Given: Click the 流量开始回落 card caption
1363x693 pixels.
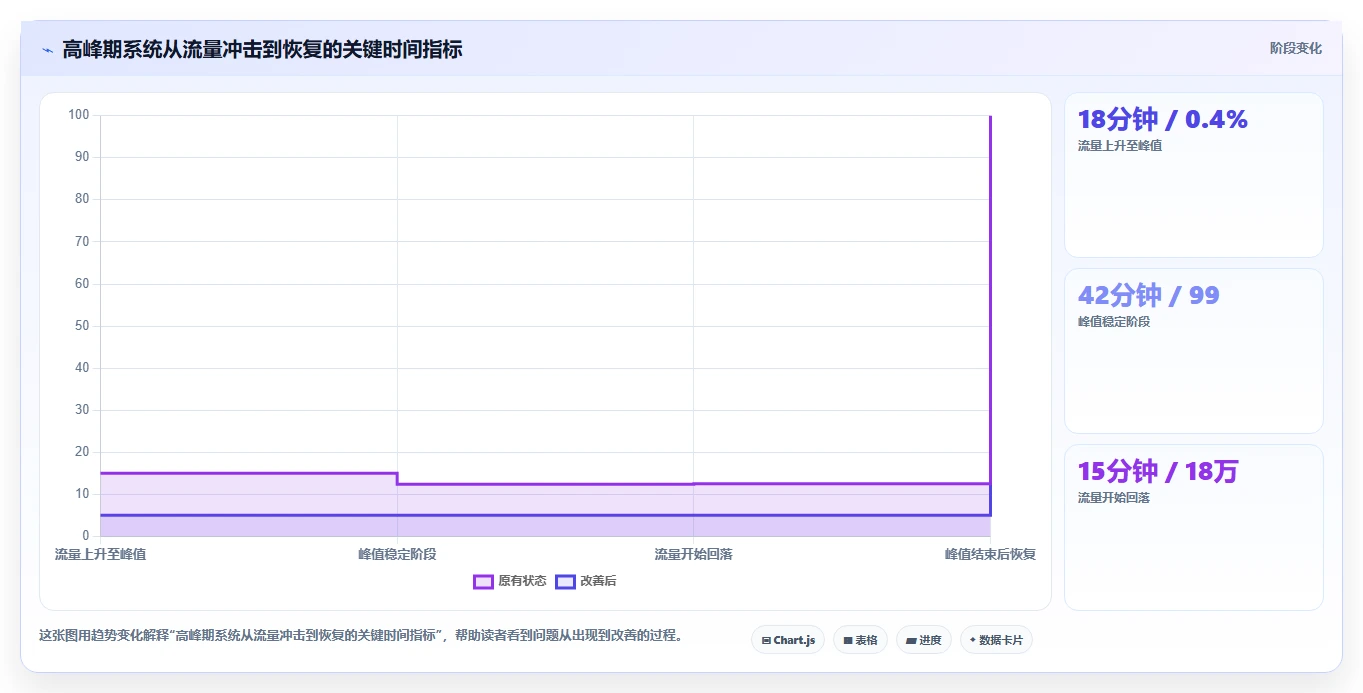Looking at the screenshot, I should (x=1114, y=498).
